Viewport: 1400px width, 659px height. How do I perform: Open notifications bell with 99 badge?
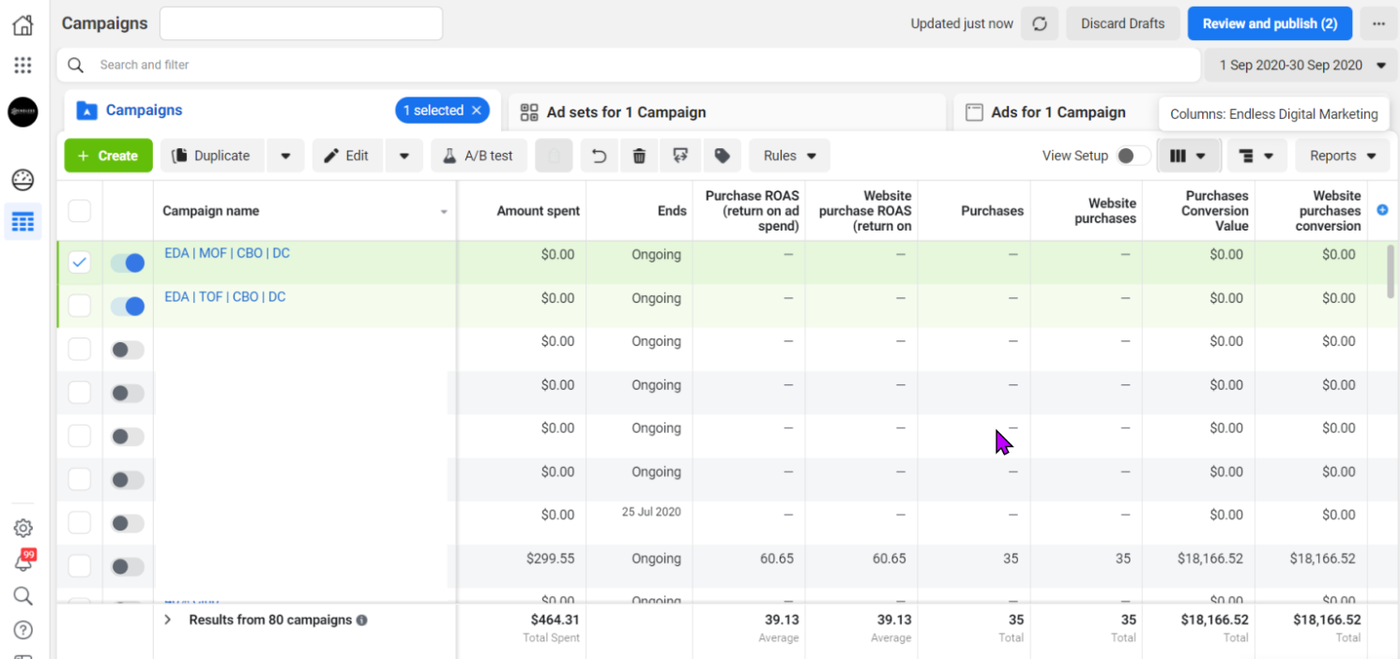coord(23,562)
